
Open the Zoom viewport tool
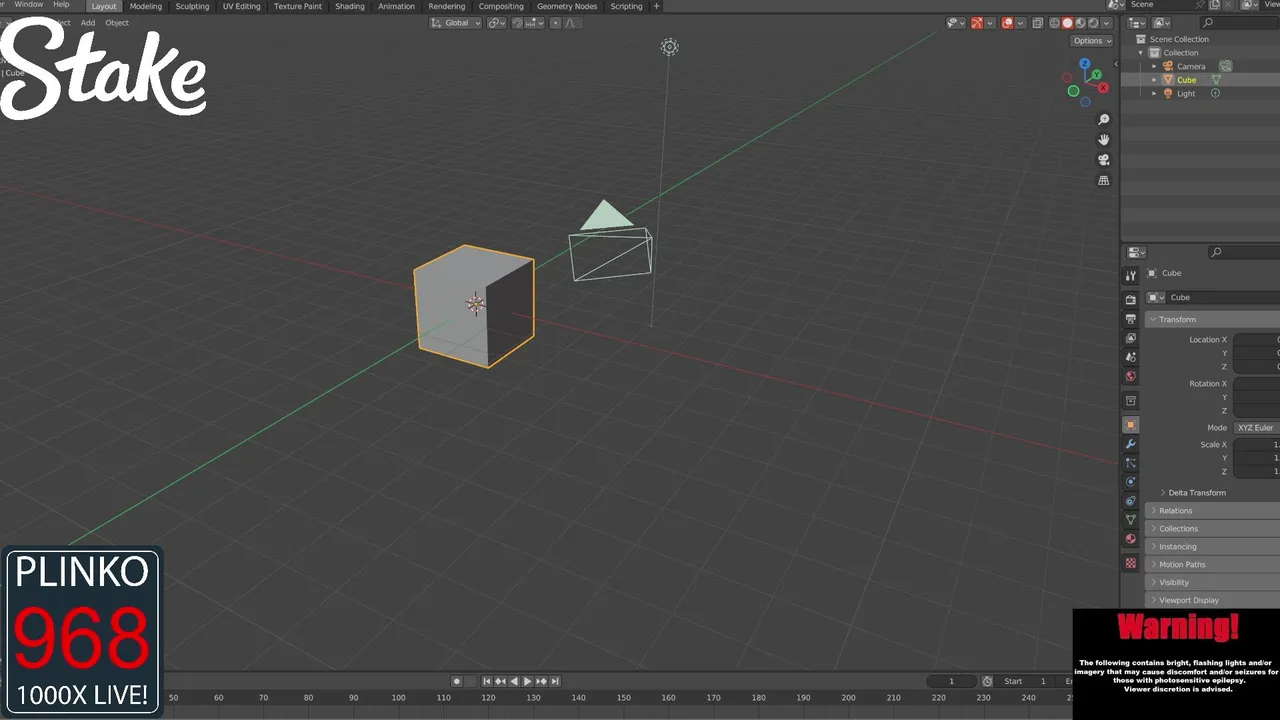coord(1104,120)
